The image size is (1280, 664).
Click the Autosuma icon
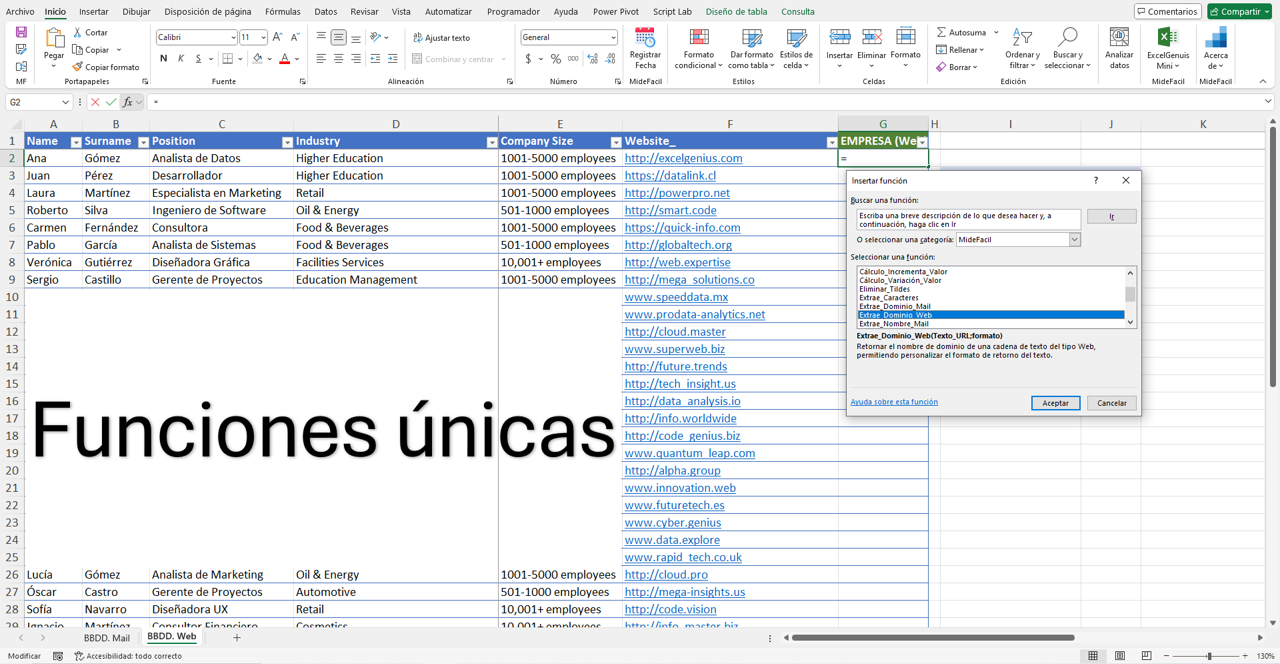pos(947,31)
